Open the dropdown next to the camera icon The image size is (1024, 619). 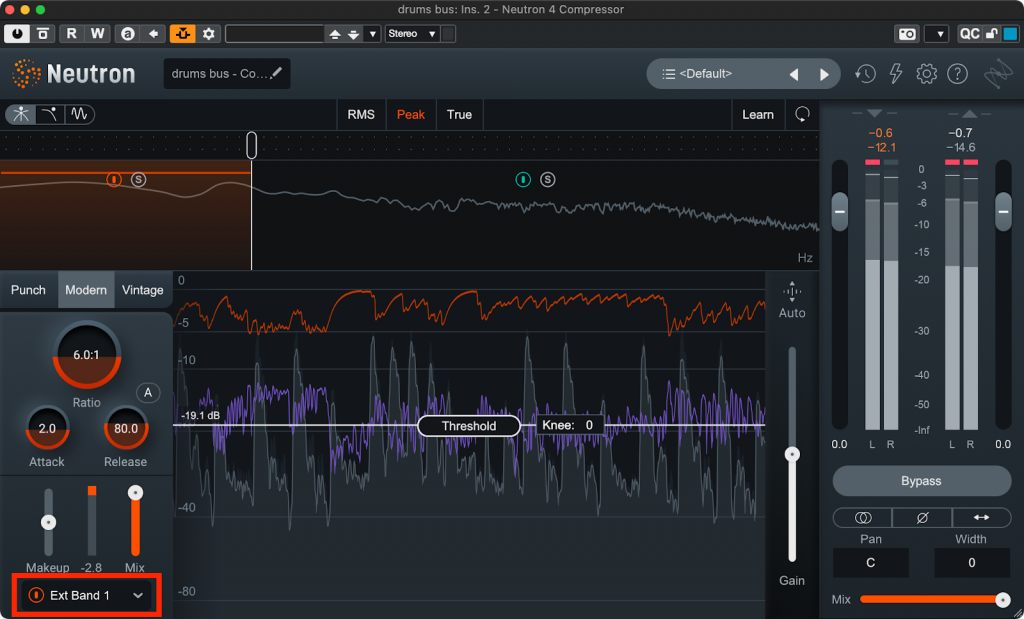point(936,34)
